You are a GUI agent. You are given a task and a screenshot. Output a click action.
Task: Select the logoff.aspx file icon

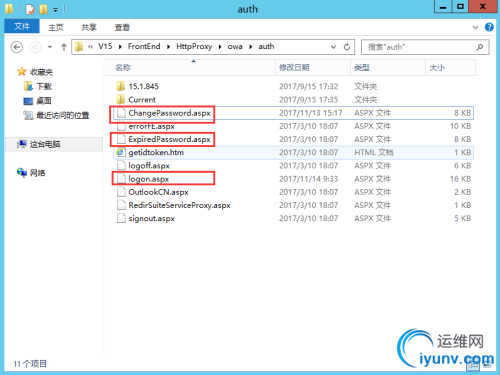tap(121, 166)
